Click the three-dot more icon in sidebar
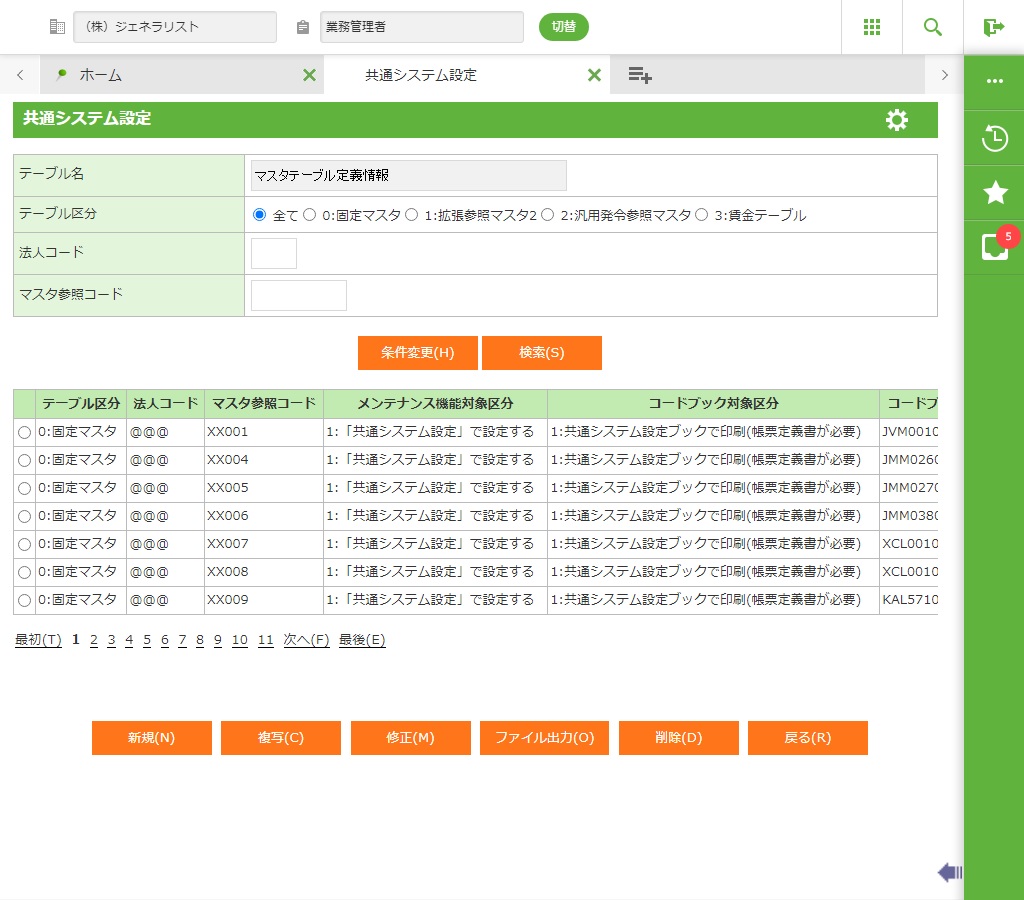1024x900 pixels. 994,81
